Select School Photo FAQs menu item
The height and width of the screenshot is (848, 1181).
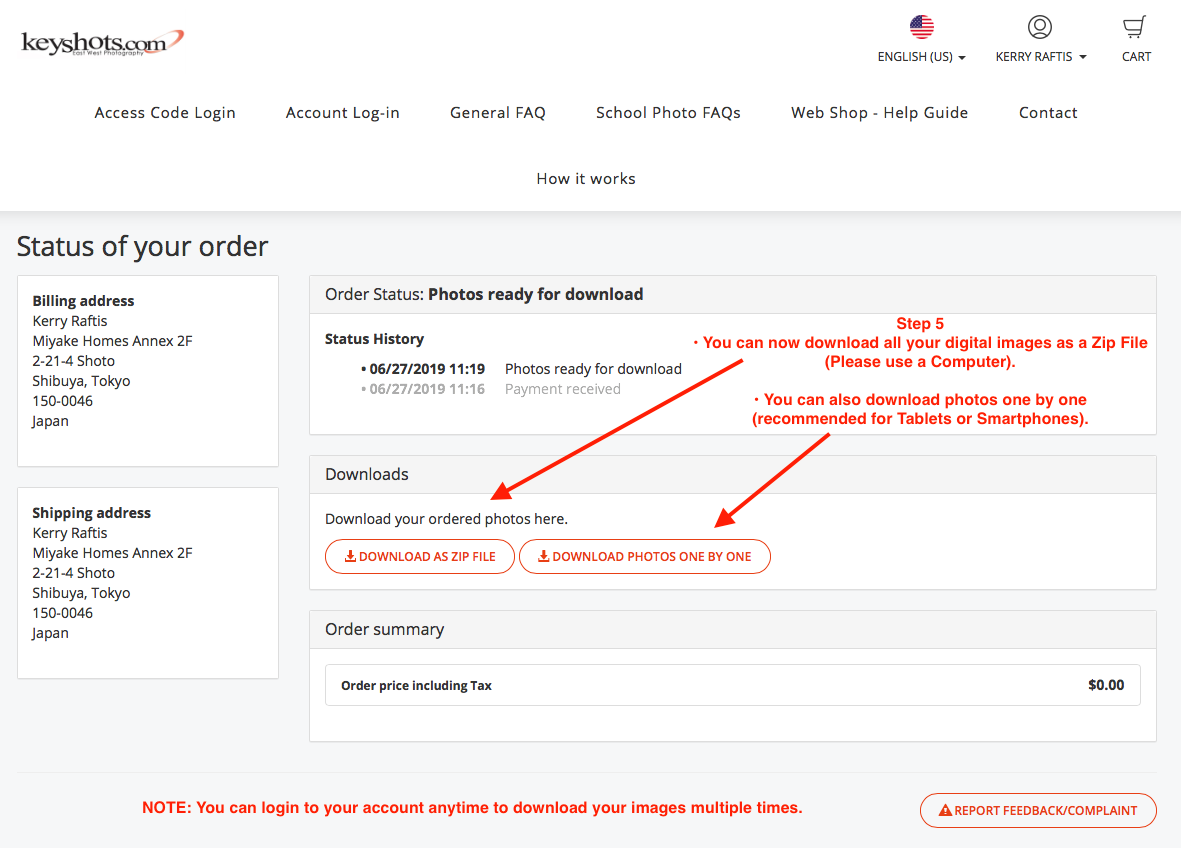[x=668, y=113]
